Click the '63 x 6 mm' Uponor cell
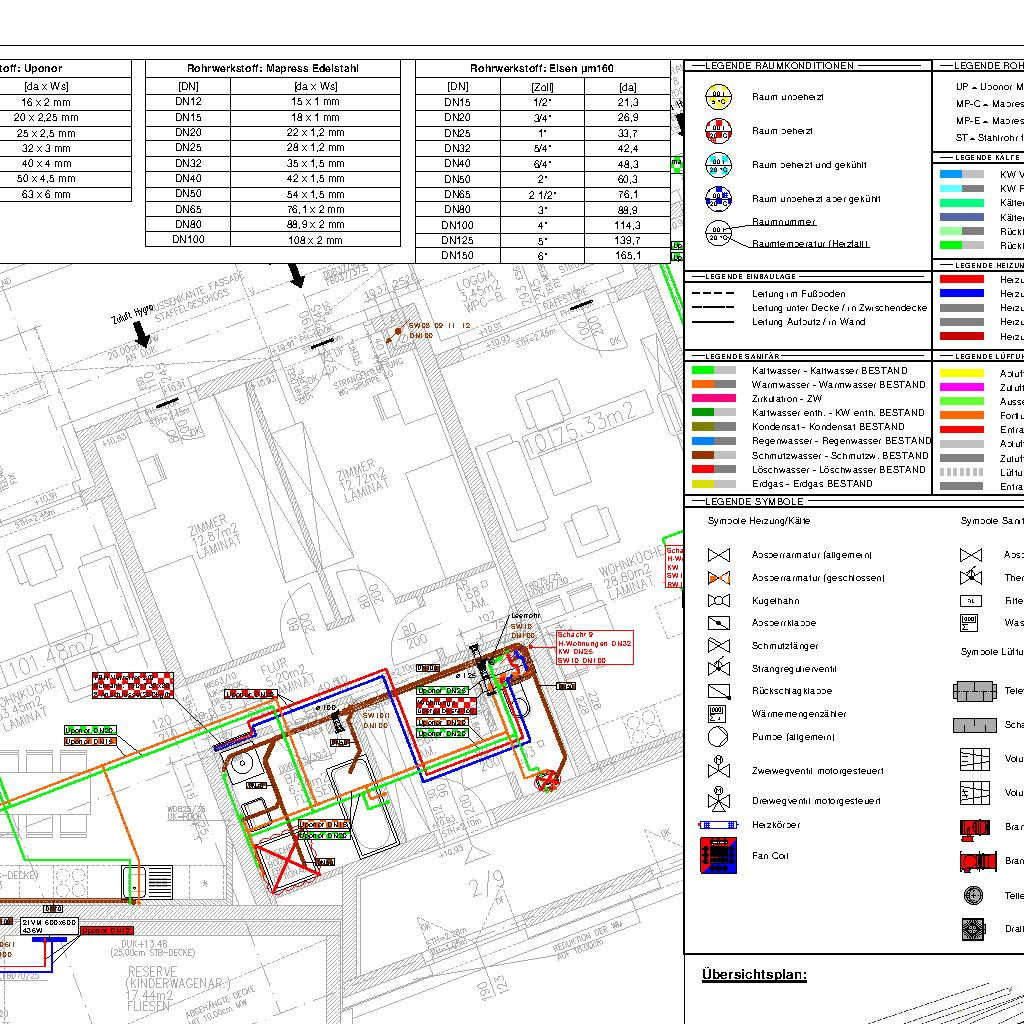This screenshot has width=1024, height=1024. coord(46,194)
